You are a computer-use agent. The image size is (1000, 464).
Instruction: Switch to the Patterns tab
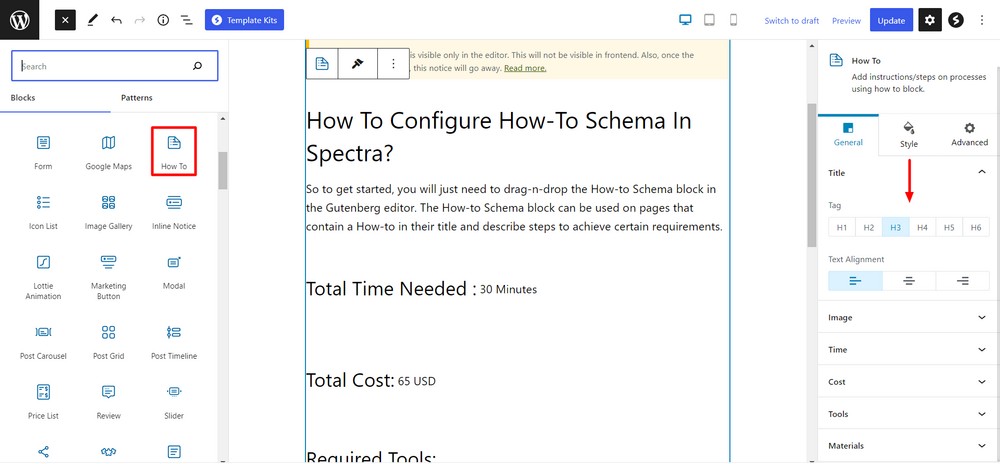[137, 98]
